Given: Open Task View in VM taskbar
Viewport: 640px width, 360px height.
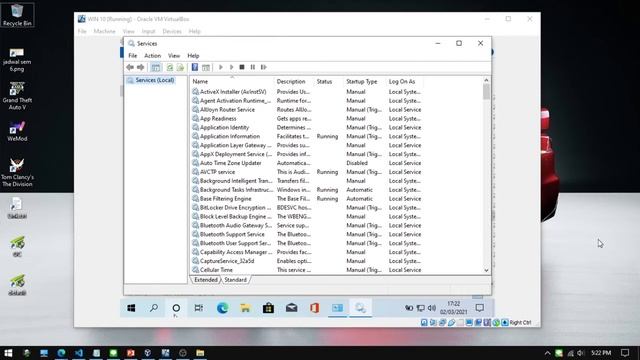Looking at the screenshot, I should pos(198,308).
